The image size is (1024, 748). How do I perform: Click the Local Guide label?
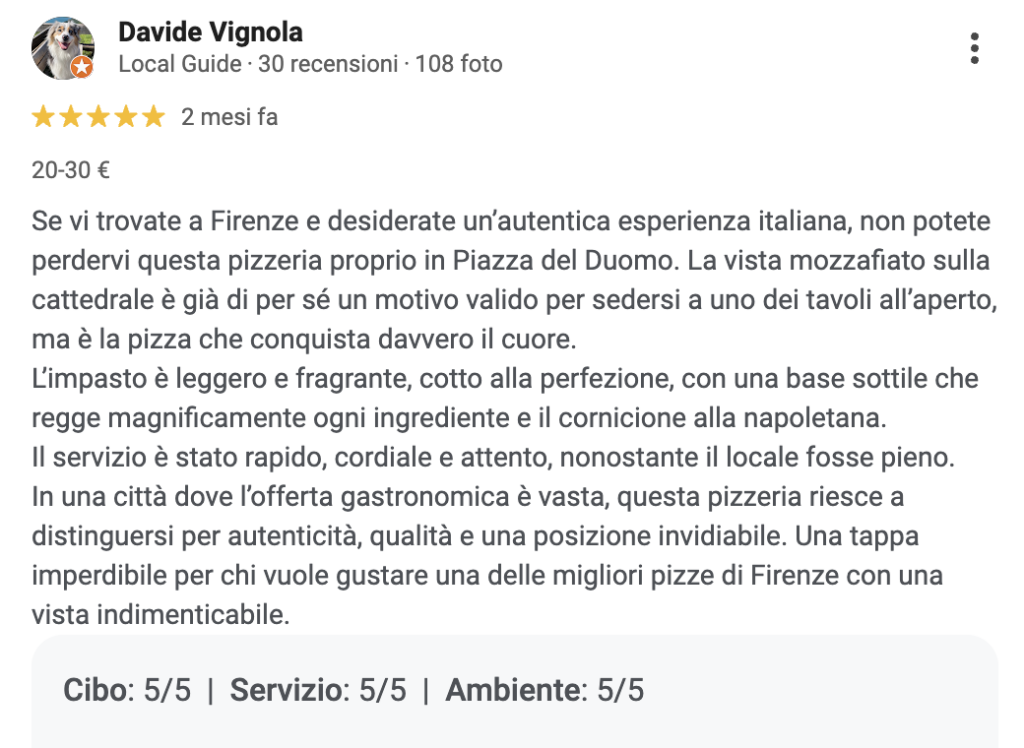tap(180, 65)
